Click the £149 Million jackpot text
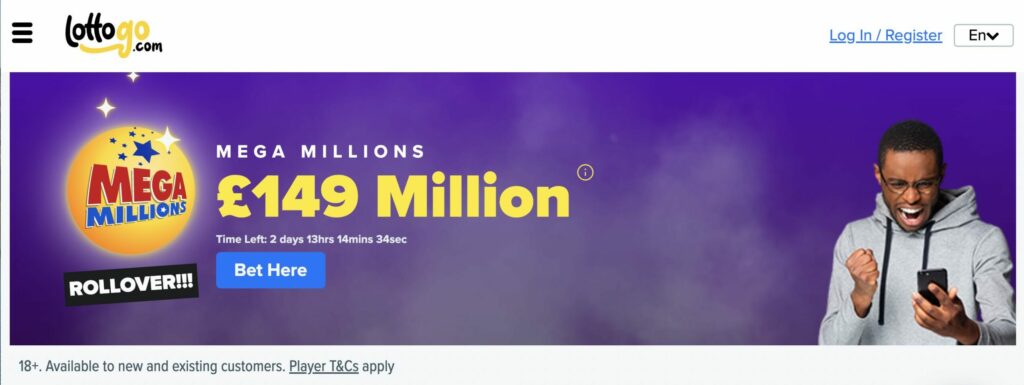Image resolution: width=1024 pixels, height=385 pixels. [x=393, y=195]
